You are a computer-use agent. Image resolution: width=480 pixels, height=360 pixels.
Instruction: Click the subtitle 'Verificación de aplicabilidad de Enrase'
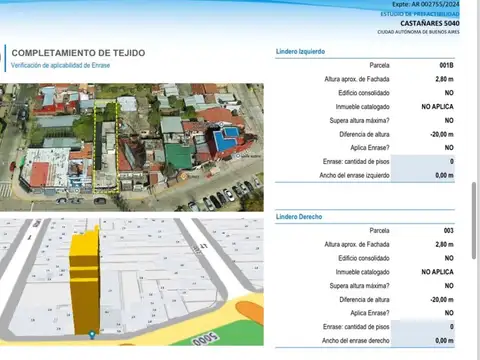(x=60, y=65)
